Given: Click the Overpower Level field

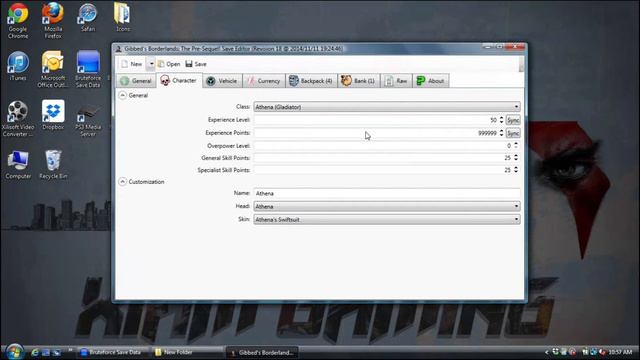Looking at the screenshot, I should point(383,146).
